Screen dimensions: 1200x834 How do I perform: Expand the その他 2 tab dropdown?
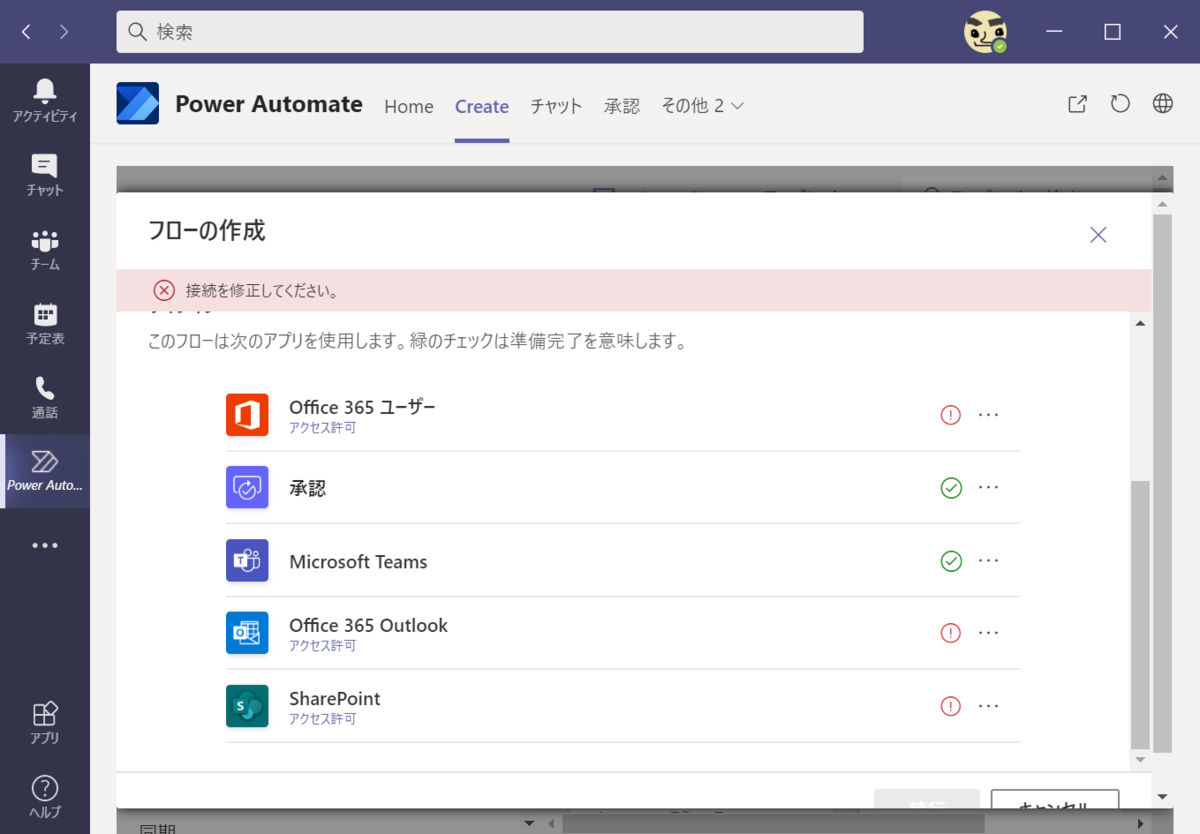(702, 106)
